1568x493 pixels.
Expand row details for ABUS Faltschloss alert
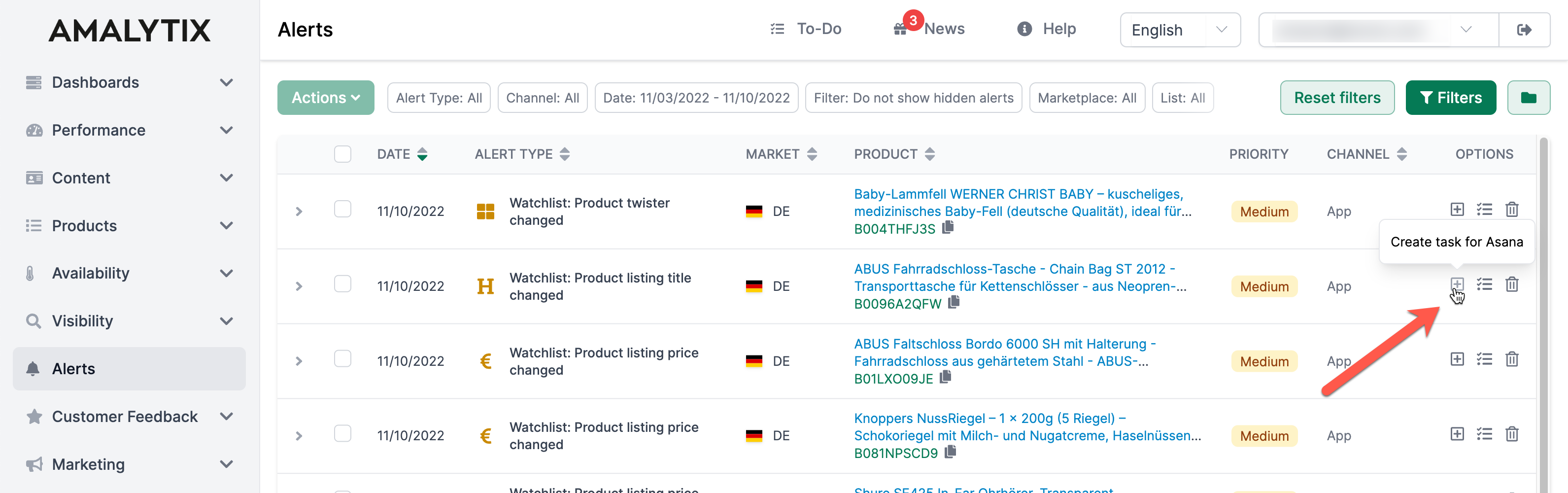[x=299, y=361]
